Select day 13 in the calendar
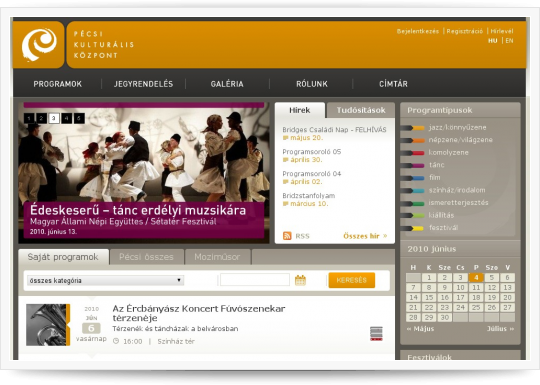The height and width of the screenshot is (385, 540). pos(507,288)
